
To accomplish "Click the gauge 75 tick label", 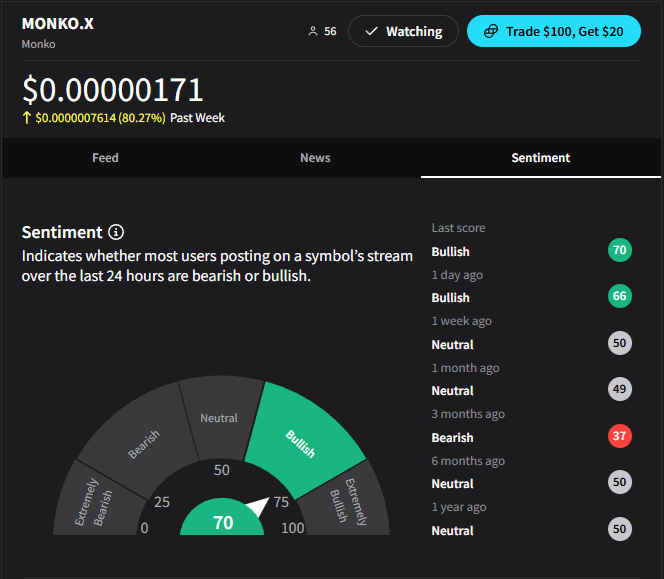I will (281, 502).
